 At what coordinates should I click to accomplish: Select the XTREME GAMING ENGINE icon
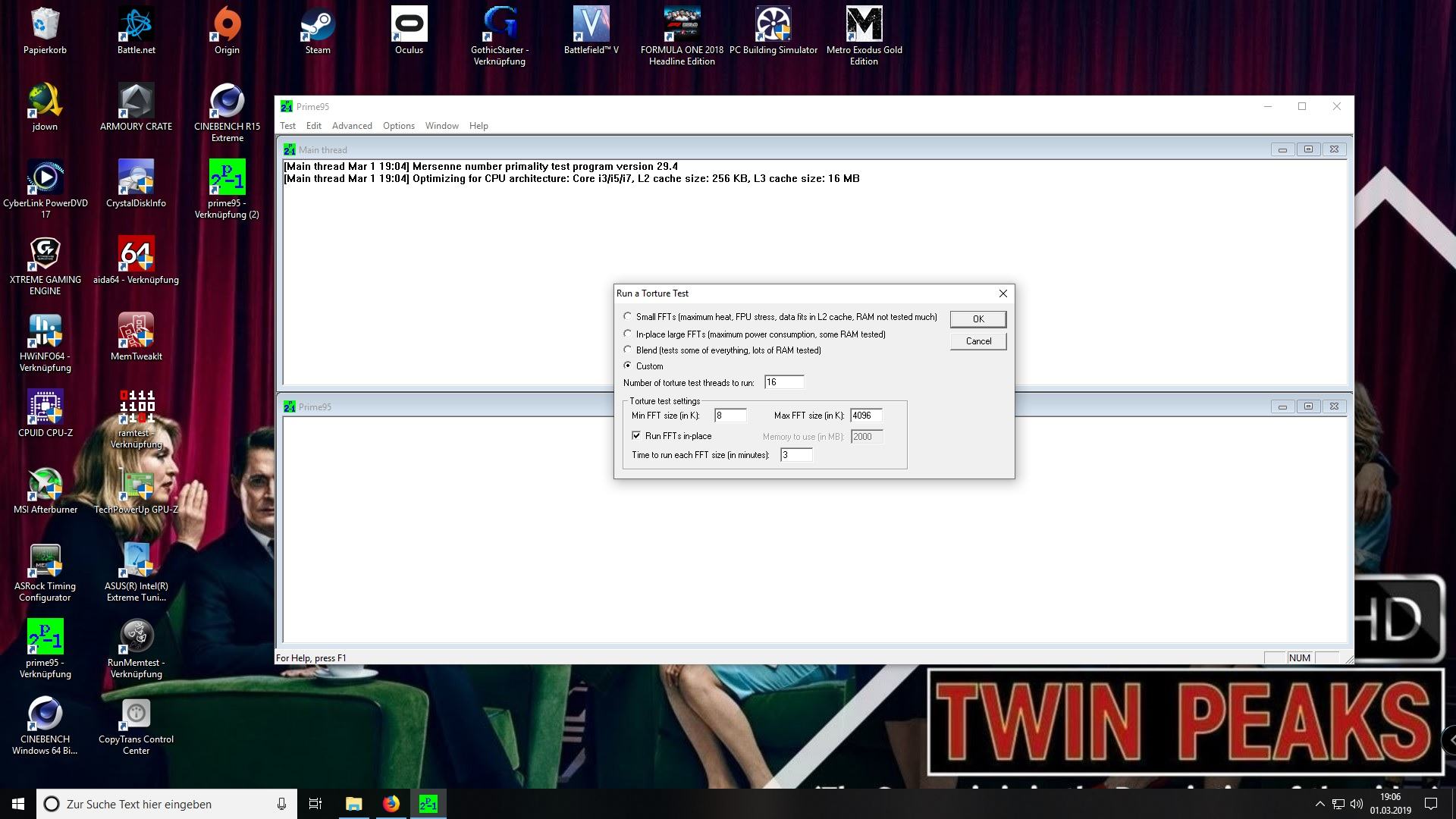45,266
